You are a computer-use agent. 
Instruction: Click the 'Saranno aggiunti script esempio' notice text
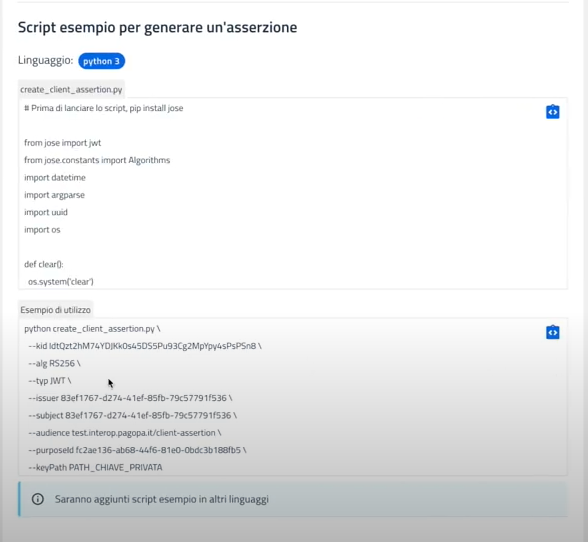tap(162, 499)
